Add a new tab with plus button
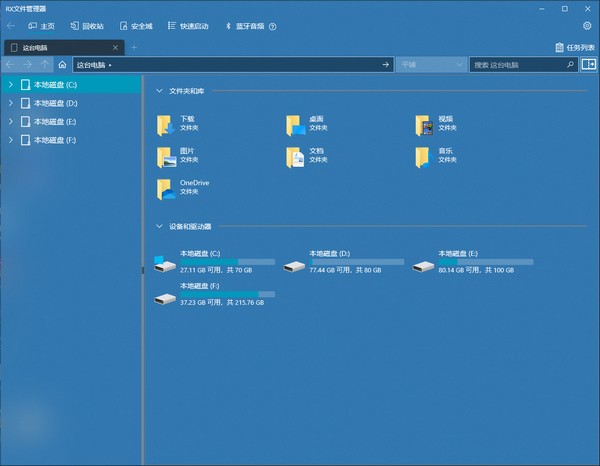Viewport: 600px width, 466px height. click(x=134, y=47)
